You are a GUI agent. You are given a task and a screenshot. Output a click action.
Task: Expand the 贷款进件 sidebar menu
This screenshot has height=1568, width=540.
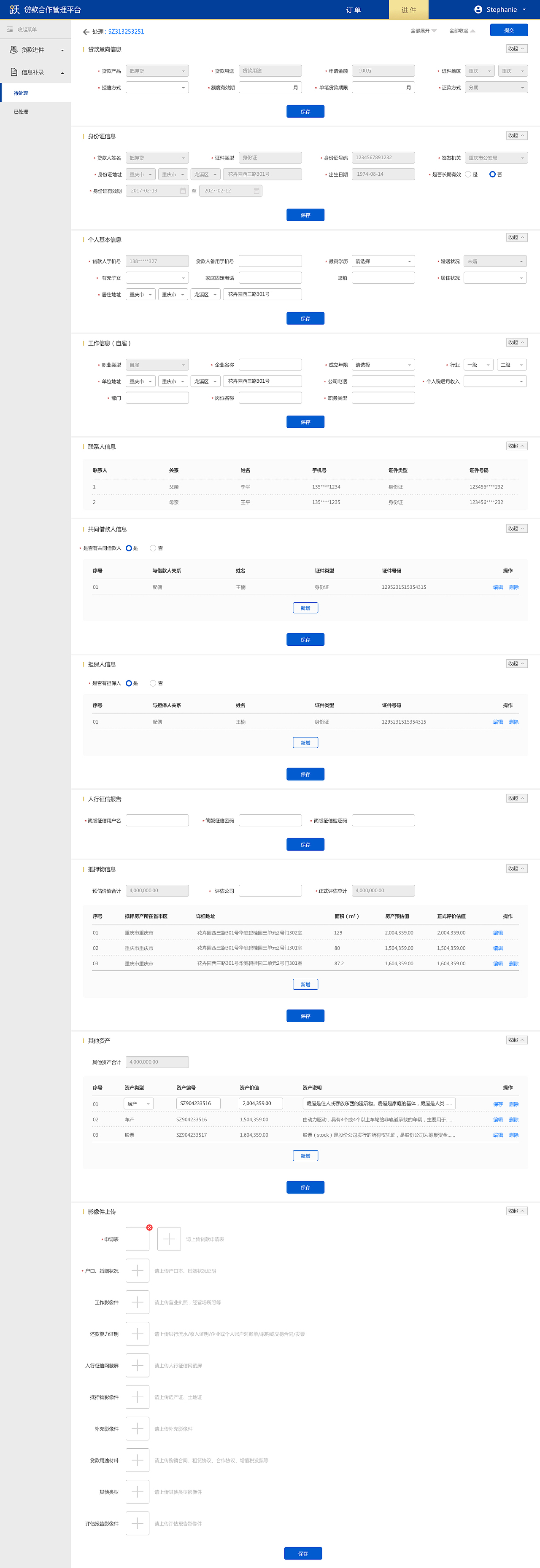point(35,50)
